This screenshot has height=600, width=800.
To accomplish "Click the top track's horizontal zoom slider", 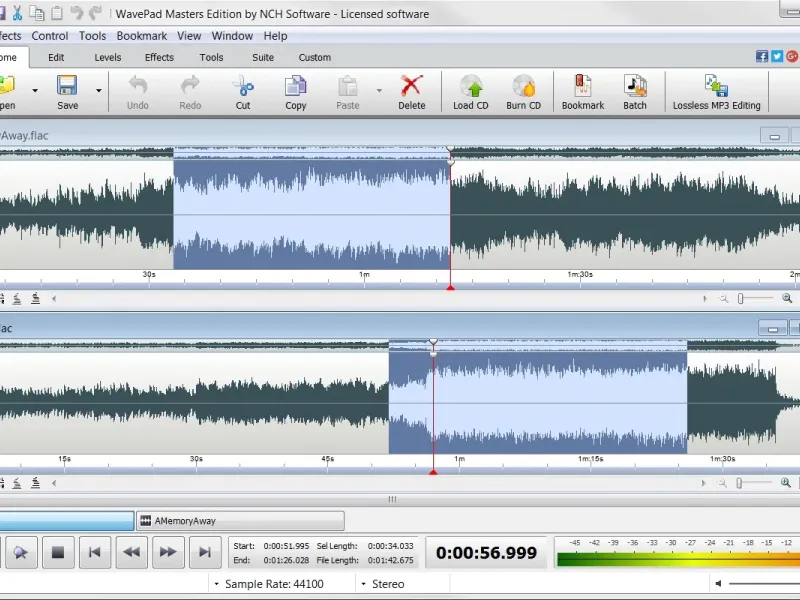I will pyautogui.click(x=742, y=298).
